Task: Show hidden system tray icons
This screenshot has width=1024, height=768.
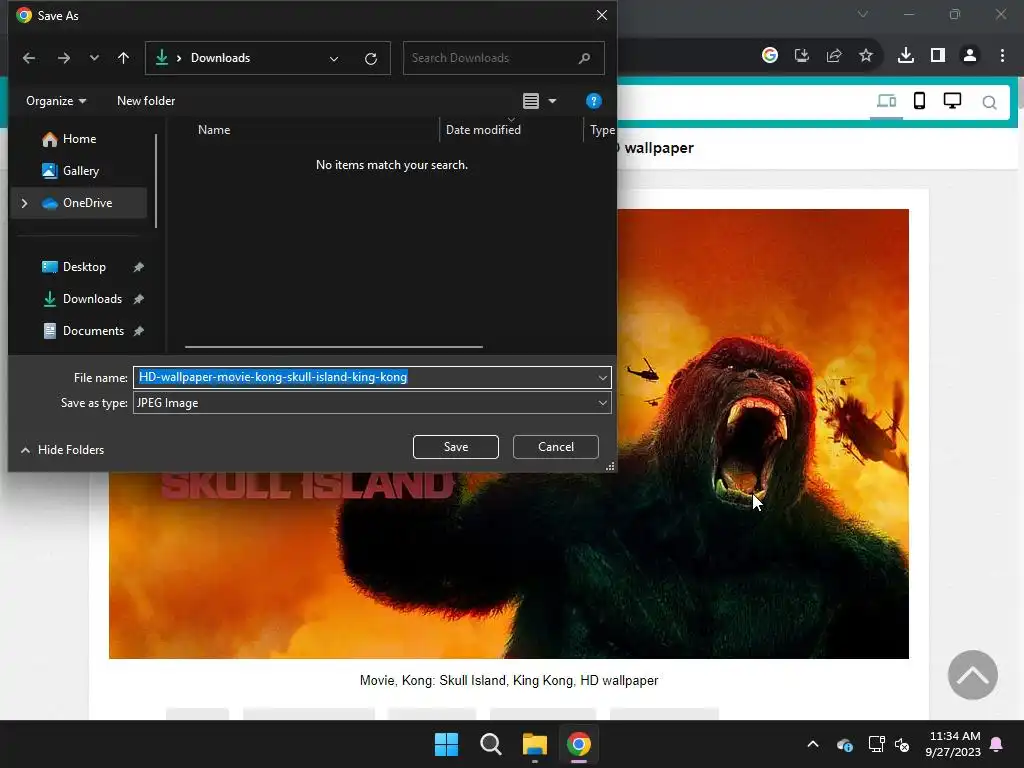Action: (813, 744)
